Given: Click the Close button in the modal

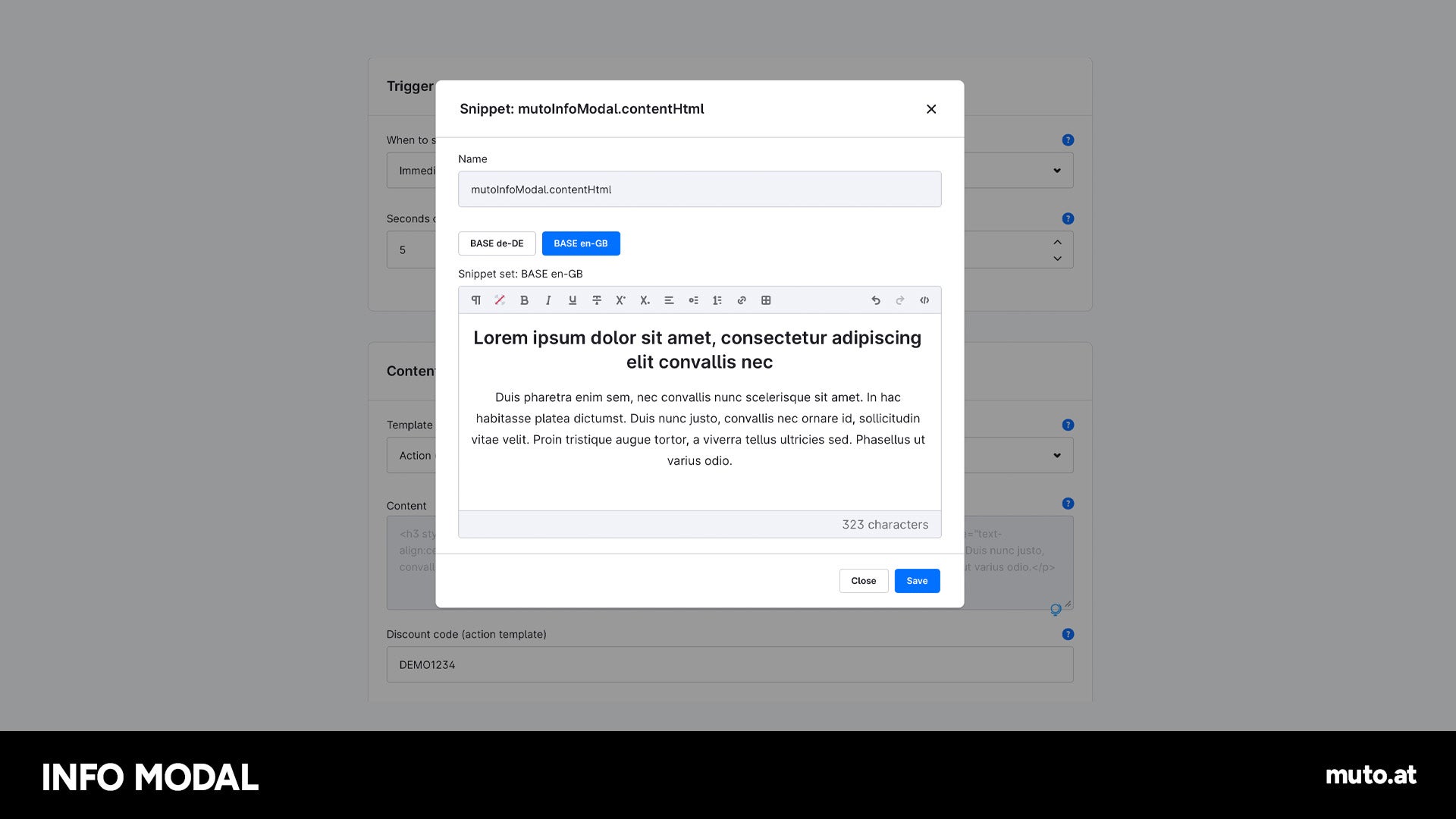Looking at the screenshot, I should pyautogui.click(x=864, y=581).
